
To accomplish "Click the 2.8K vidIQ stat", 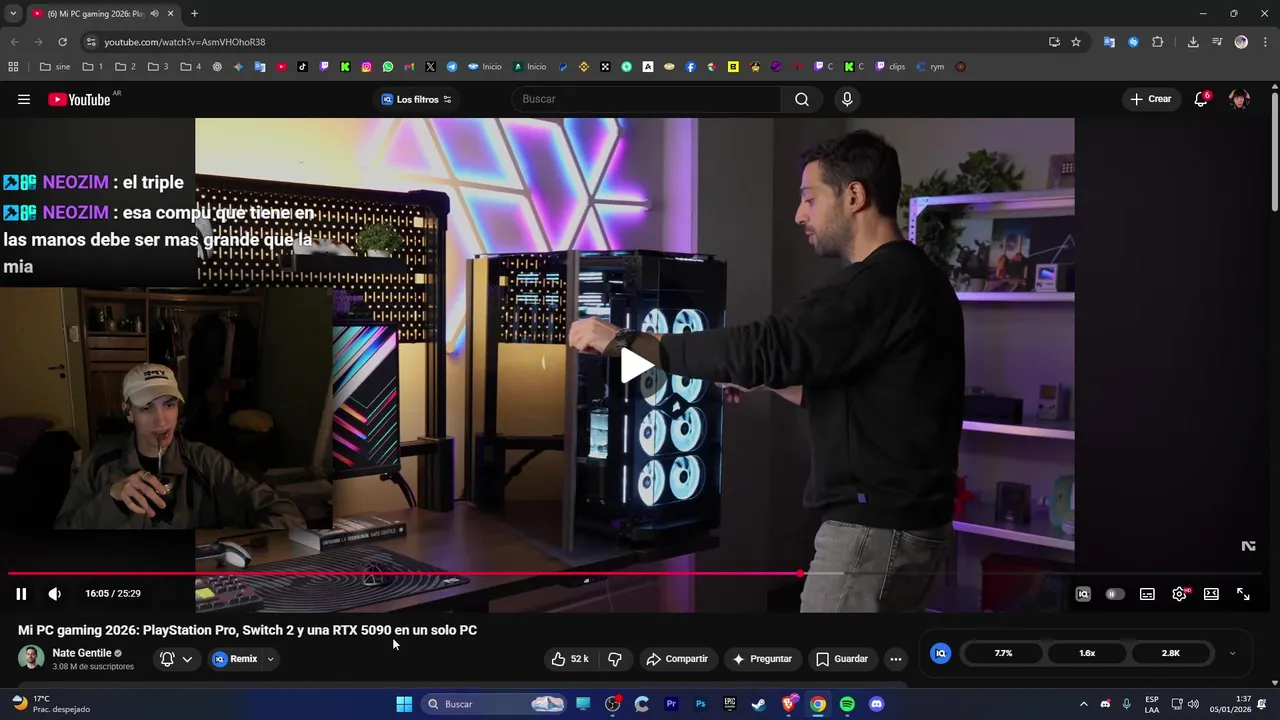I will coord(1171,653).
